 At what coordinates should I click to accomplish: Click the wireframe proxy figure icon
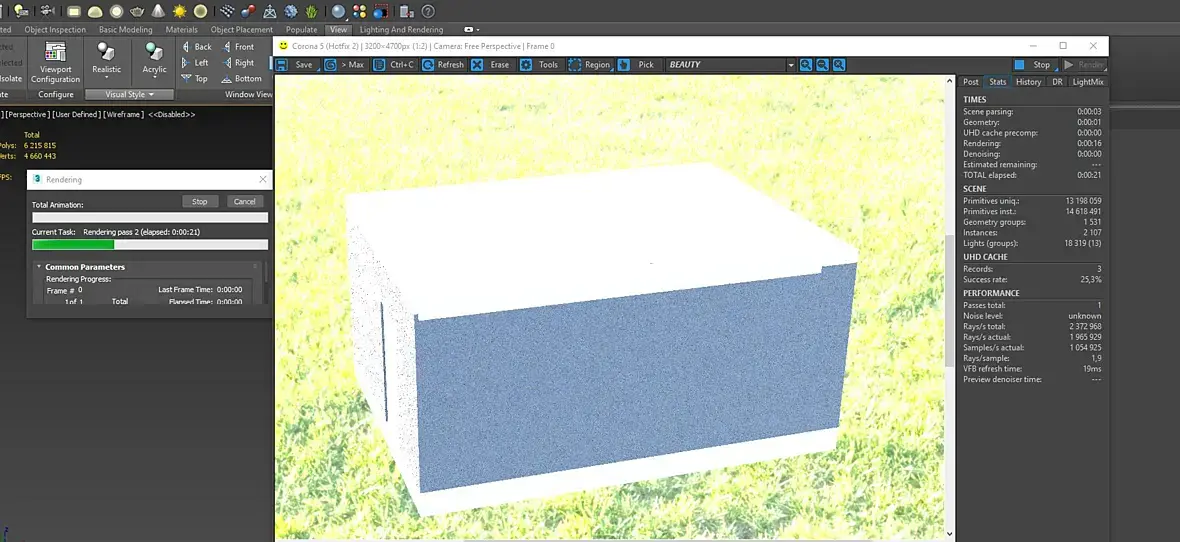pos(269,11)
